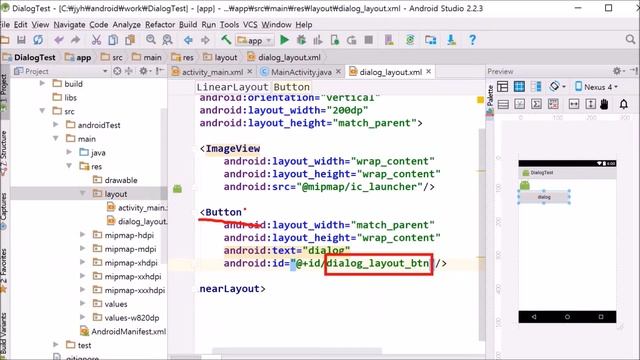Screen dimensions: 640x360
Task: Click the green Android gutter icon
Action: point(177,189)
